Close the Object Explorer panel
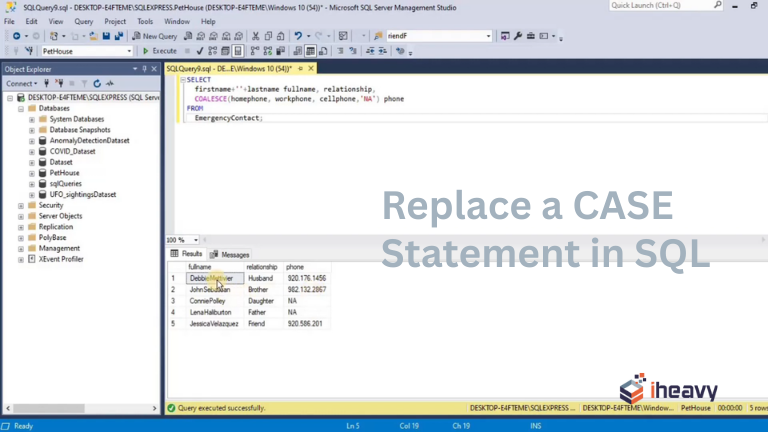 (x=154, y=69)
